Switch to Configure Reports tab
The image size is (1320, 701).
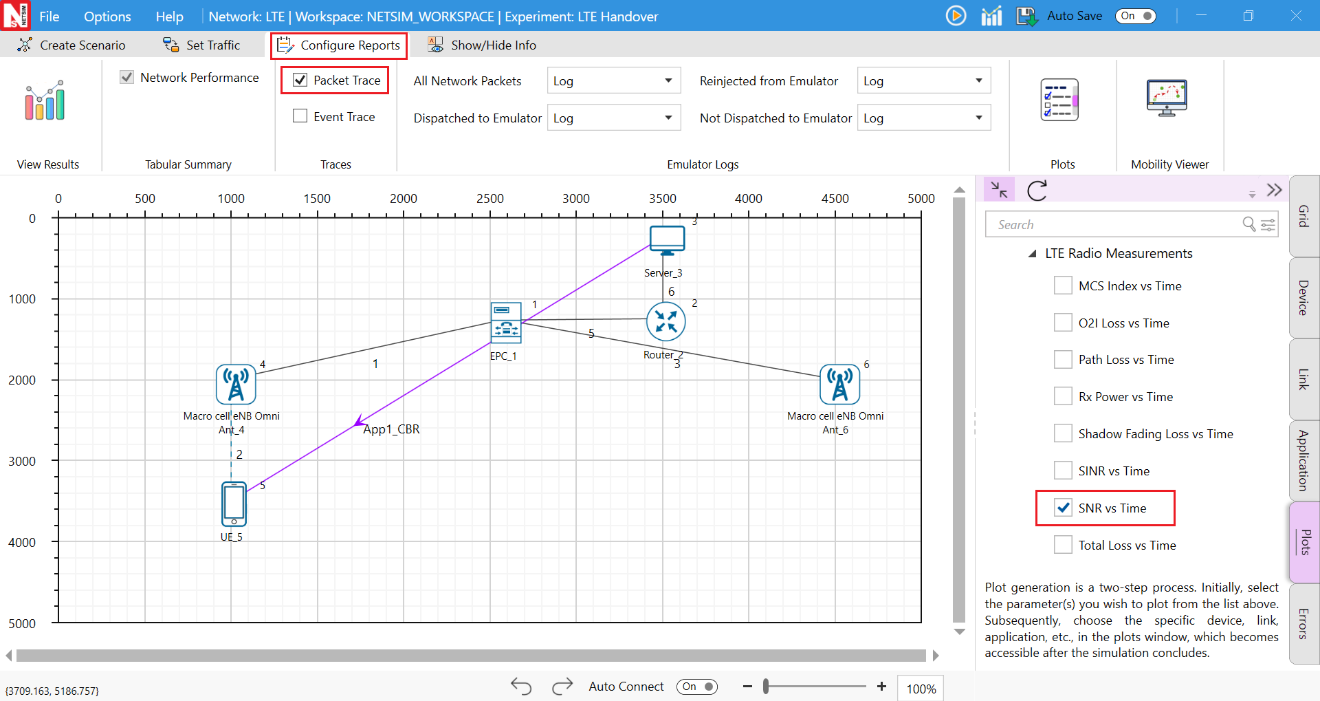click(x=339, y=45)
